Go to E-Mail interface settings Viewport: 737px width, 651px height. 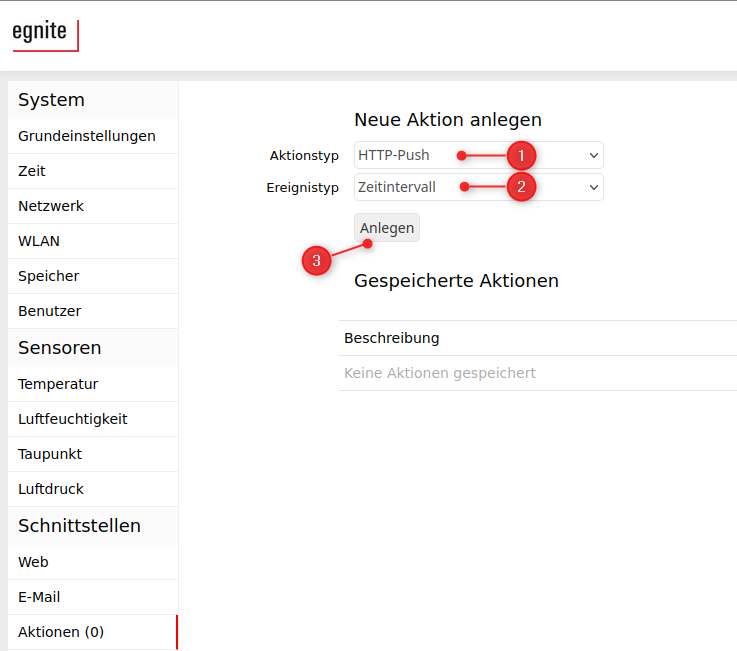39,597
